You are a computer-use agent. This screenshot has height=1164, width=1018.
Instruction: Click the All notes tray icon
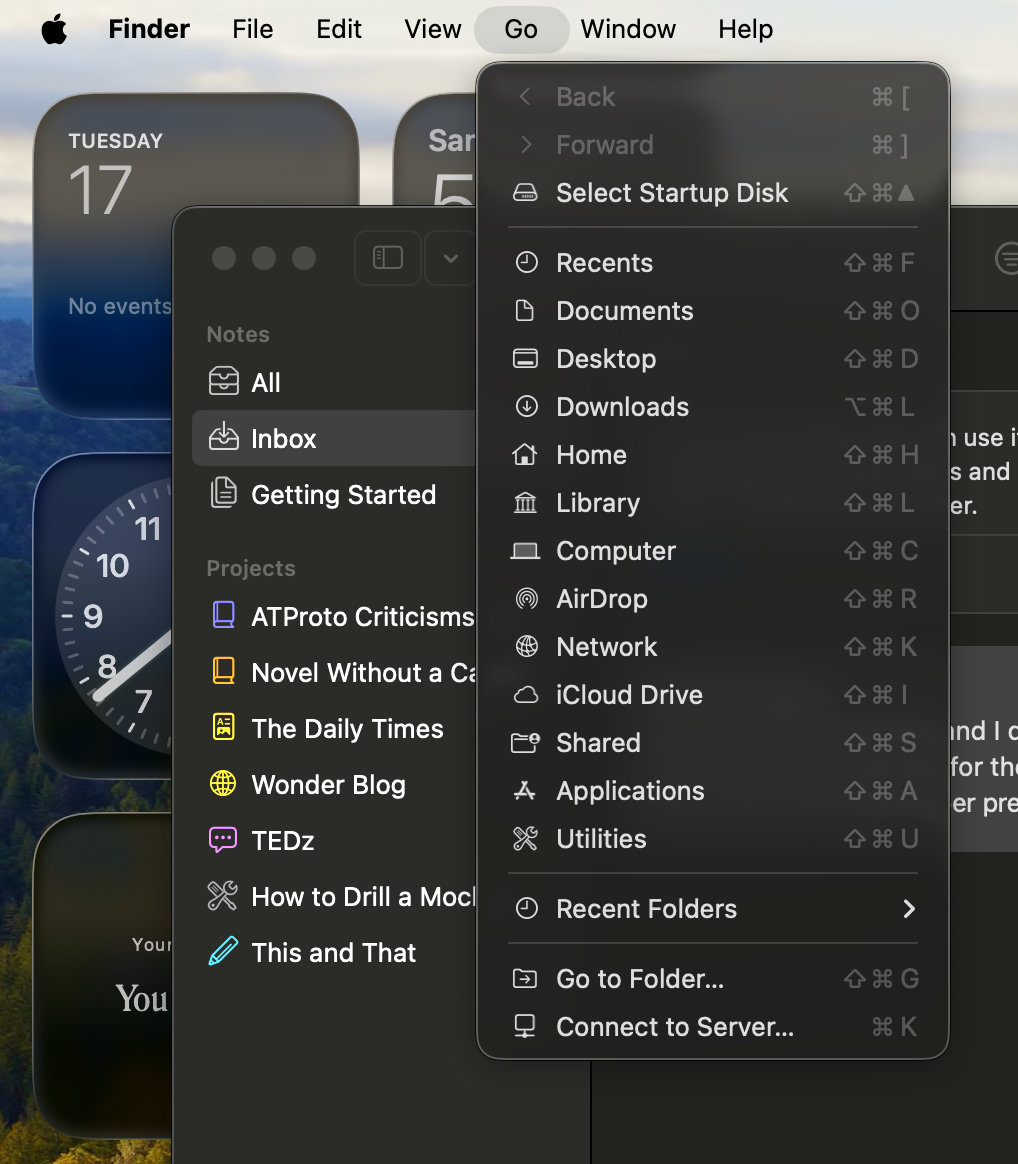pos(223,382)
